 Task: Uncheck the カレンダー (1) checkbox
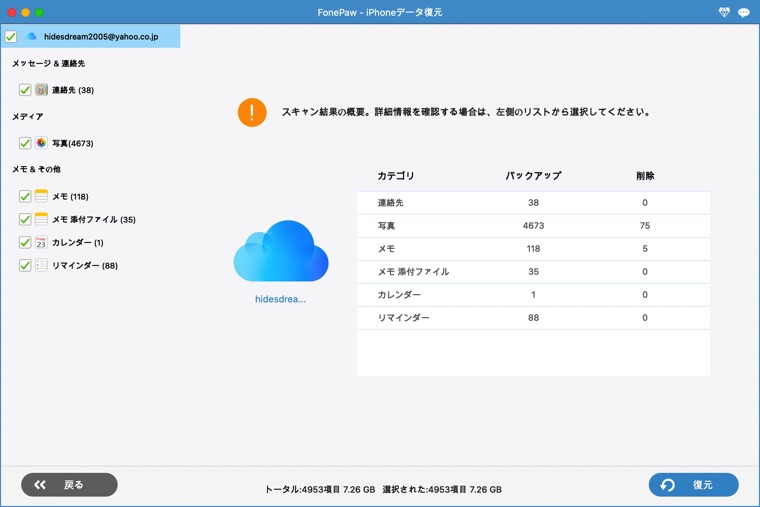(25, 242)
